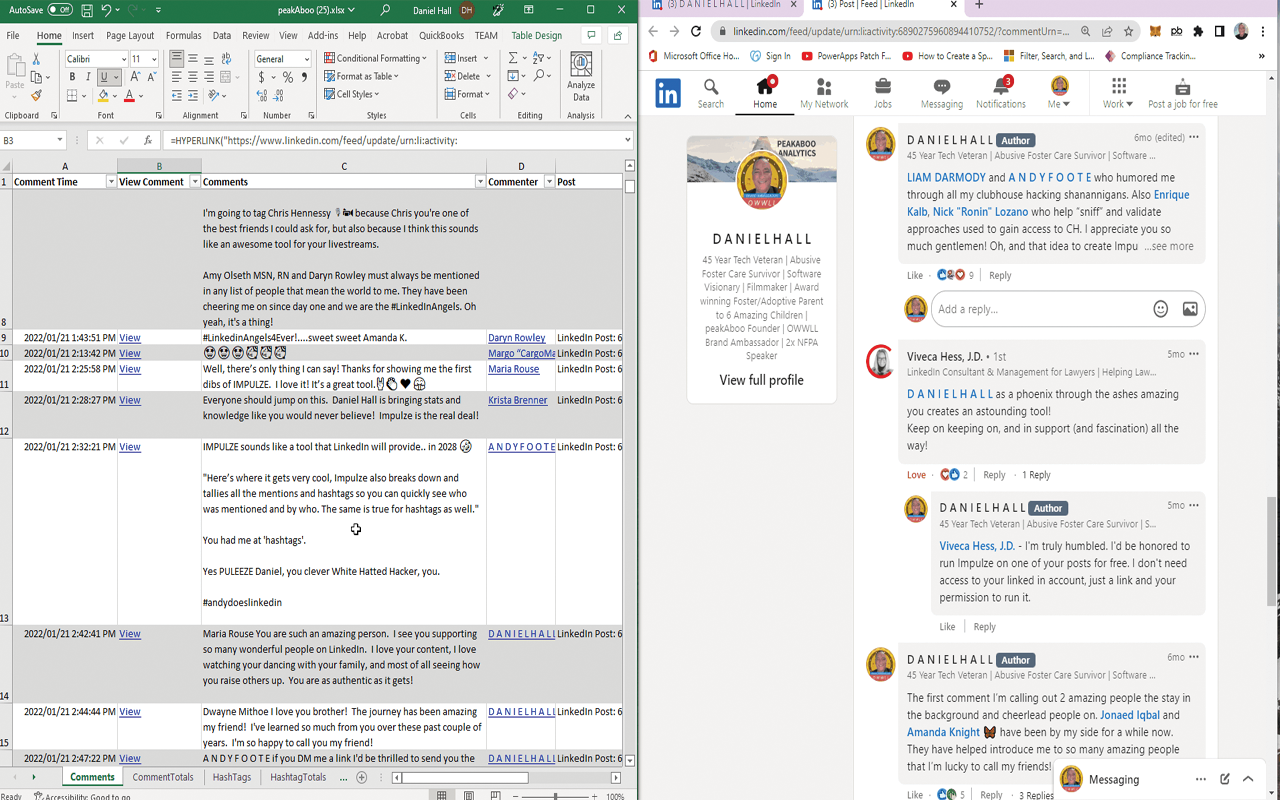
Task: Reply to Viveca Hess's comment
Action: 994,474
